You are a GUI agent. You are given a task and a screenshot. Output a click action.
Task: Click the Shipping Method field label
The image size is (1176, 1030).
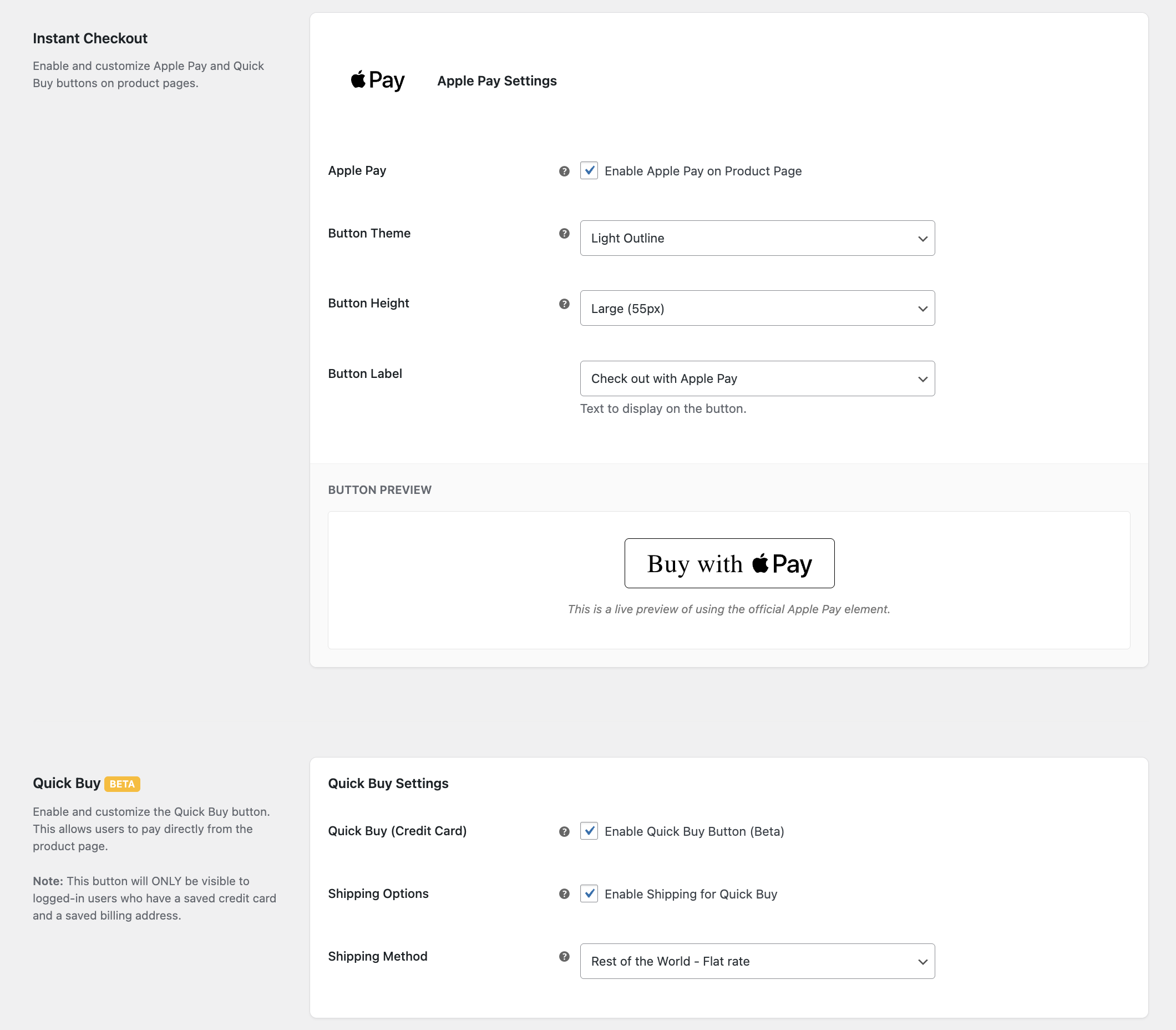coord(377,956)
